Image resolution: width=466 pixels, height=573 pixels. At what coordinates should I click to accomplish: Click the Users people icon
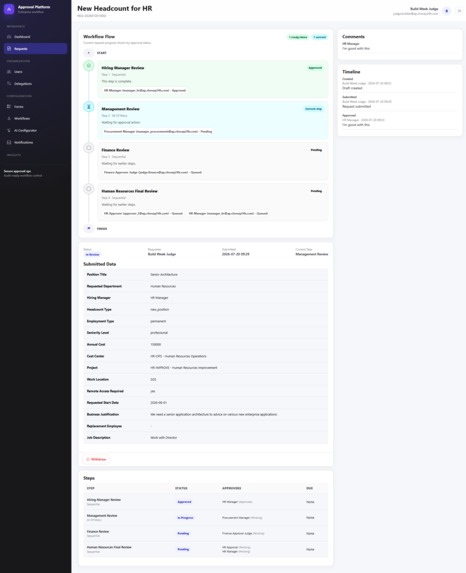(x=9, y=72)
